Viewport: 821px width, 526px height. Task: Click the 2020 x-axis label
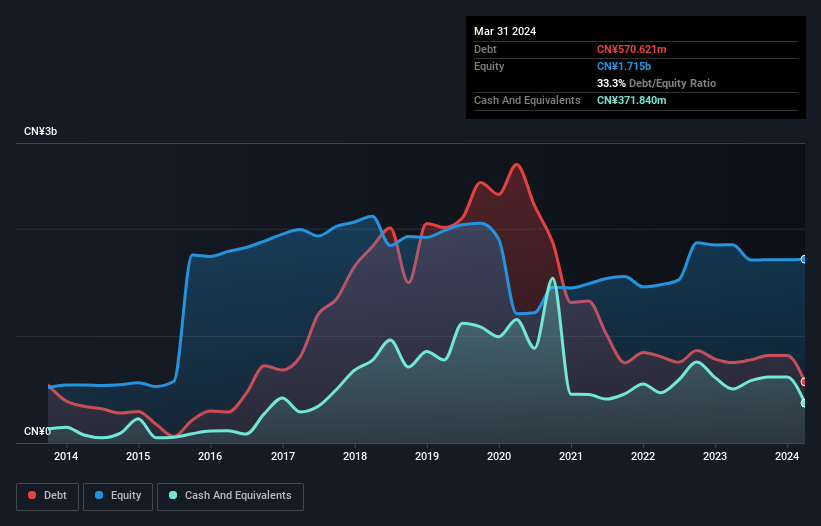point(499,456)
